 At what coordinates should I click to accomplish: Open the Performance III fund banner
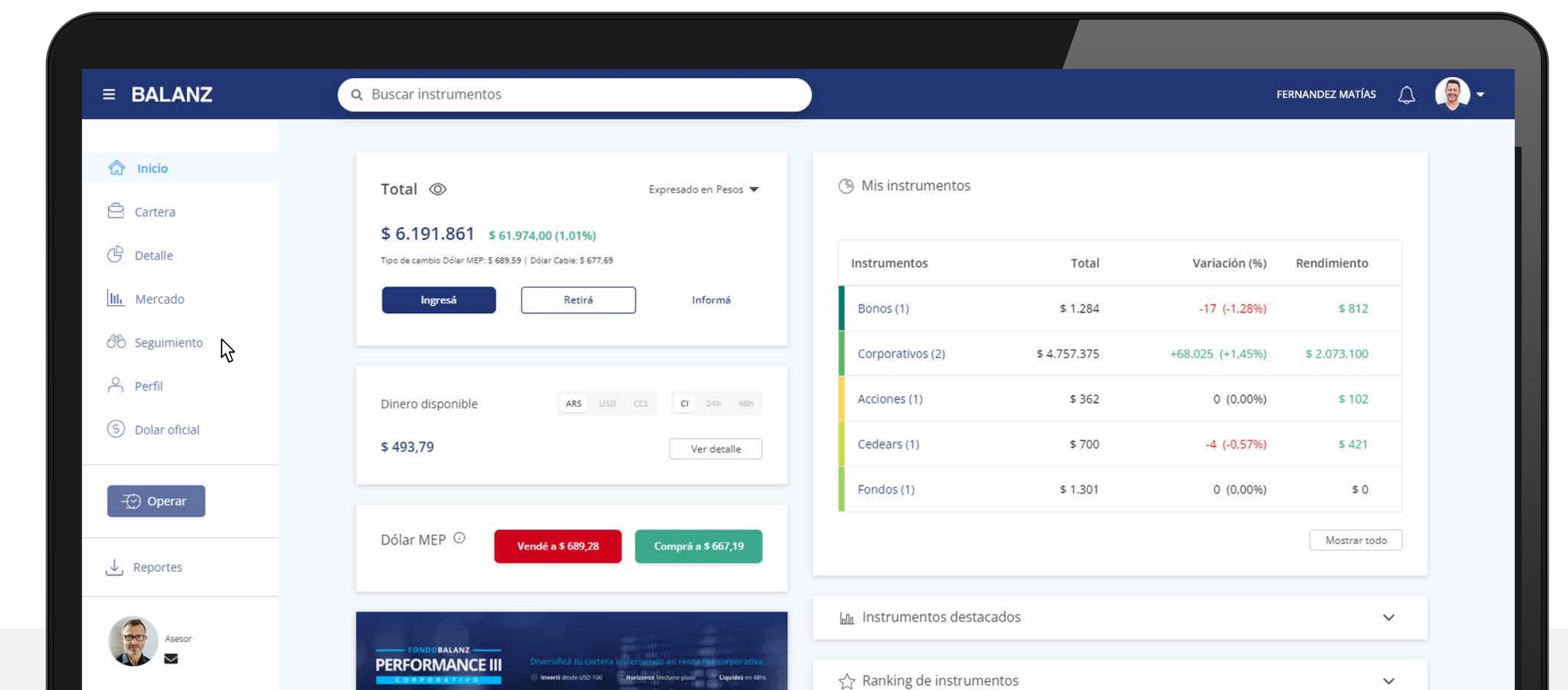coord(571,651)
